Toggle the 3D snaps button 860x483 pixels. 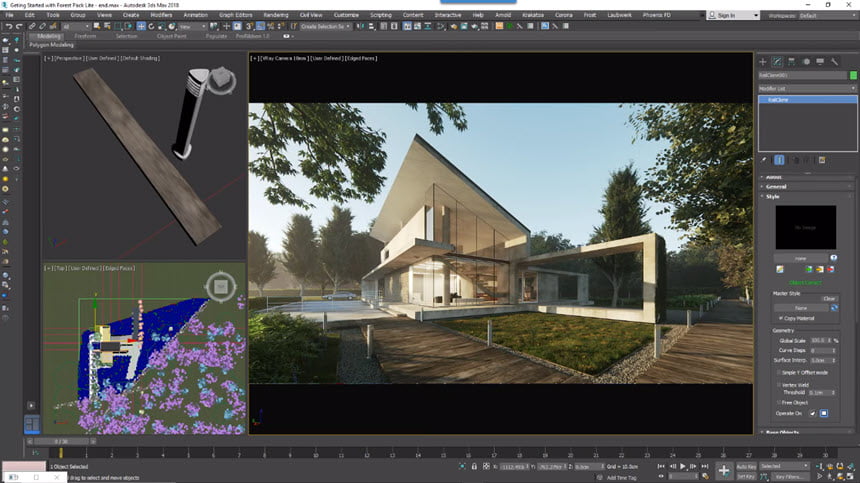coord(249,26)
